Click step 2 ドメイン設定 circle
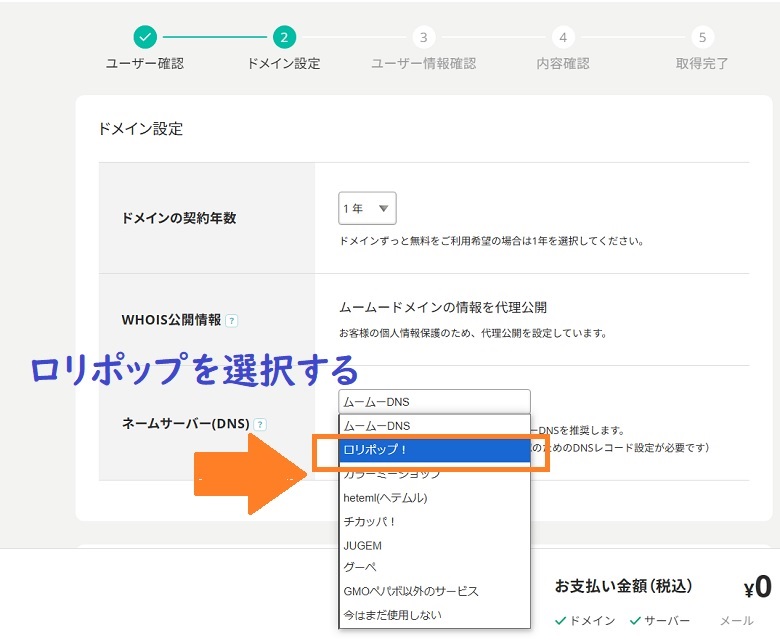This screenshot has height=644, width=780. point(284,37)
